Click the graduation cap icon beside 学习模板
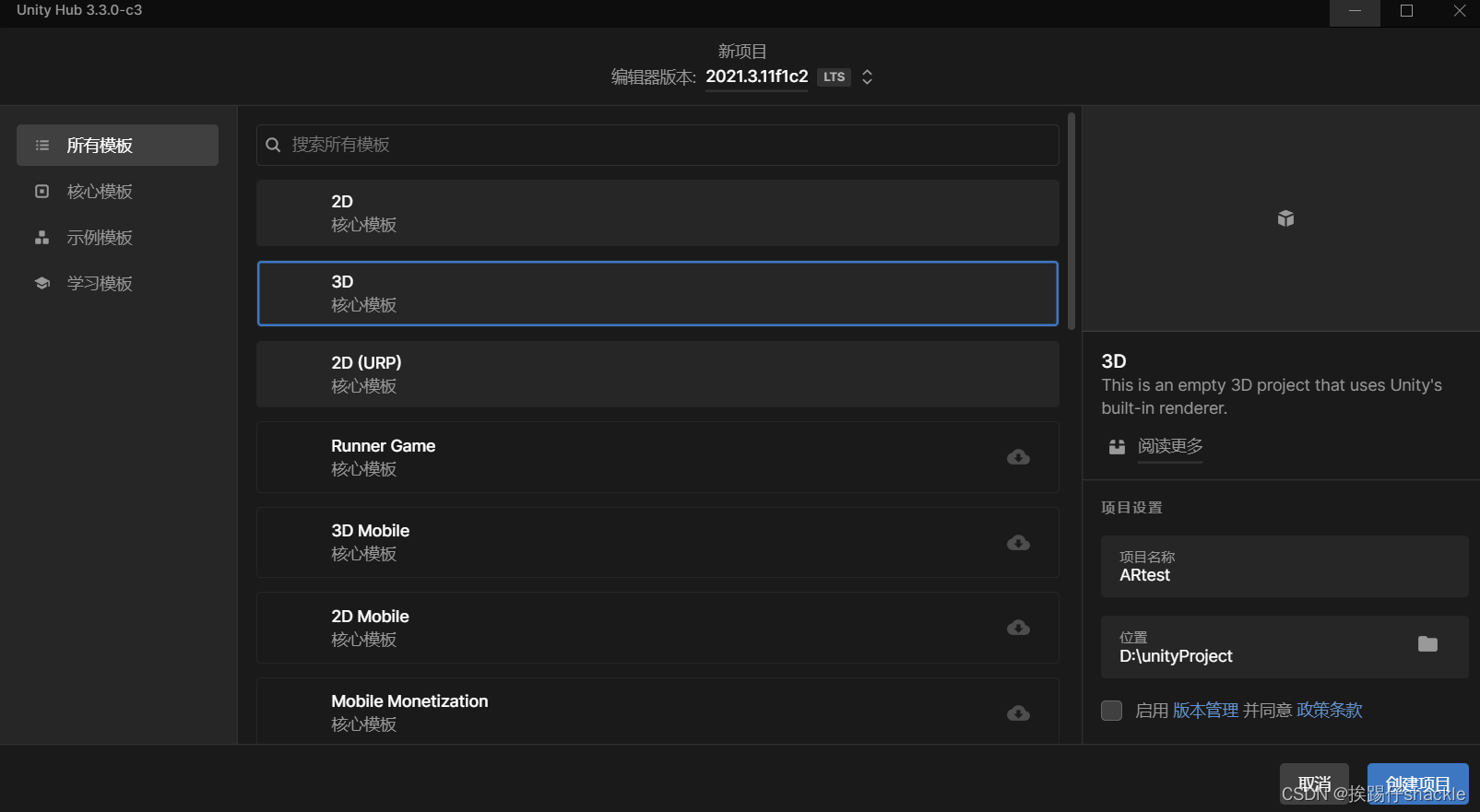The image size is (1480, 812). point(41,283)
